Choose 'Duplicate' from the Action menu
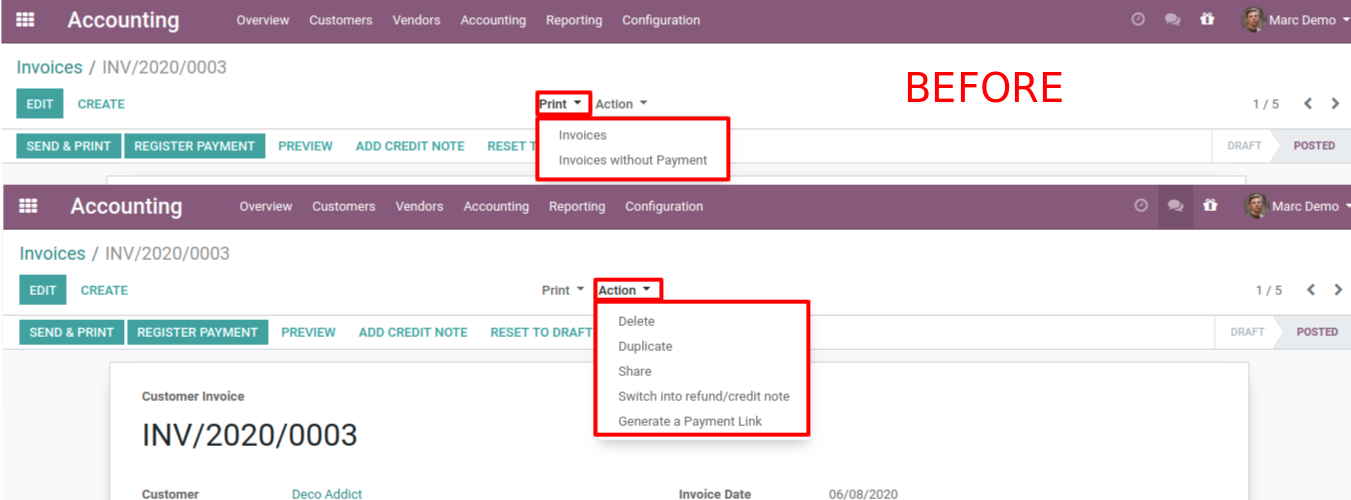The height and width of the screenshot is (500, 1351). tap(645, 346)
